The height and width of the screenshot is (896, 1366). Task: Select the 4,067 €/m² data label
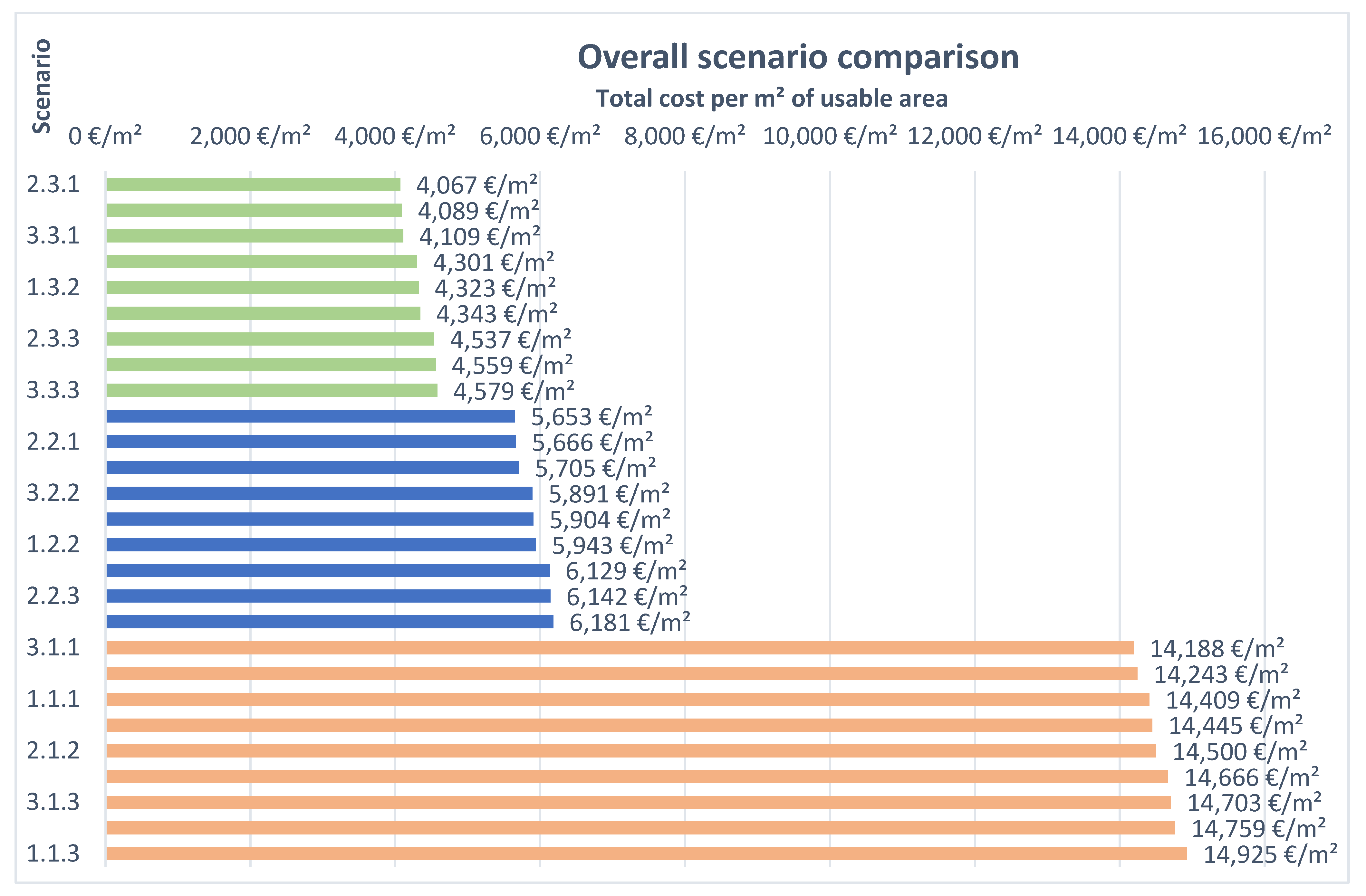click(x=477, y=185)
